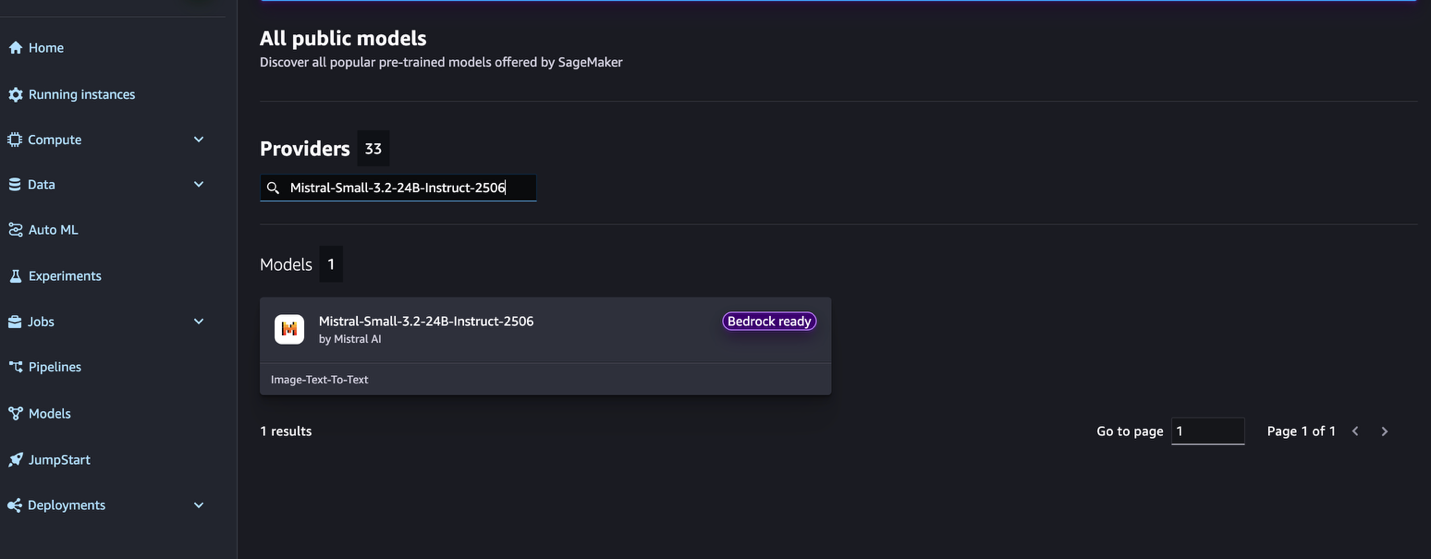Viewport: 1431px width, 559px height.
Task: Open the Mistral-Small-3.2-24B-Instruct-2506 model link
Action: pos(426,321)
